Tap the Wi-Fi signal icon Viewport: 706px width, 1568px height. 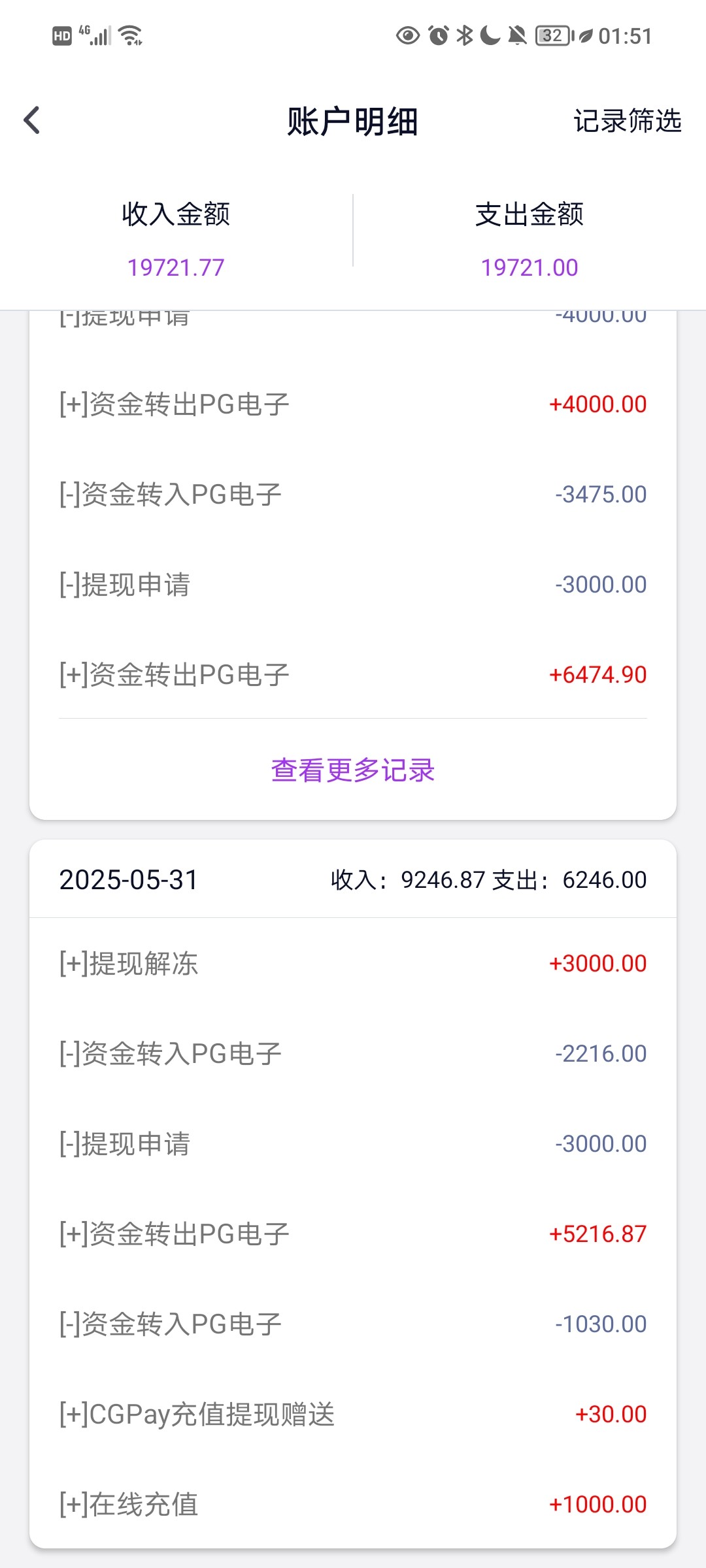point(131,35)
